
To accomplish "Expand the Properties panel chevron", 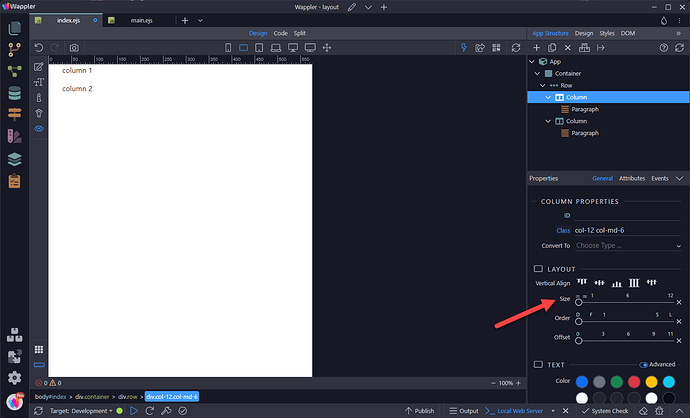I will point(679,178).
